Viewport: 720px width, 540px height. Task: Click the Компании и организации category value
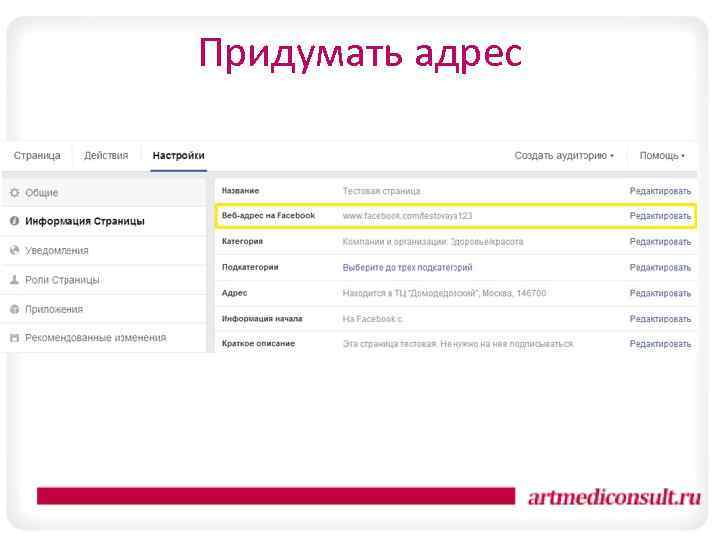tap(433, 242)
